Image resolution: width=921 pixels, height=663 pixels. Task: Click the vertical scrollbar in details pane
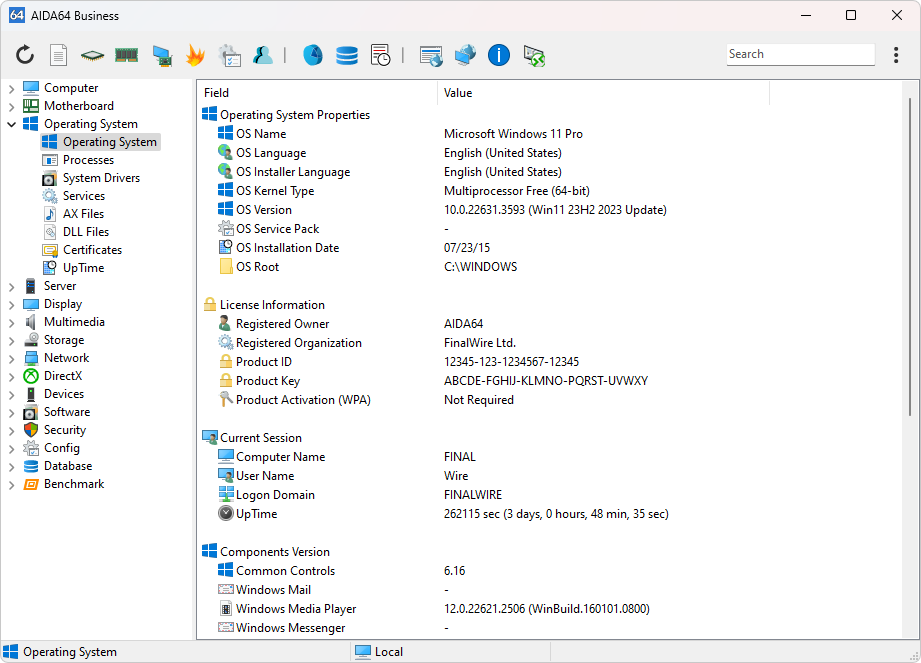(908, 250)
